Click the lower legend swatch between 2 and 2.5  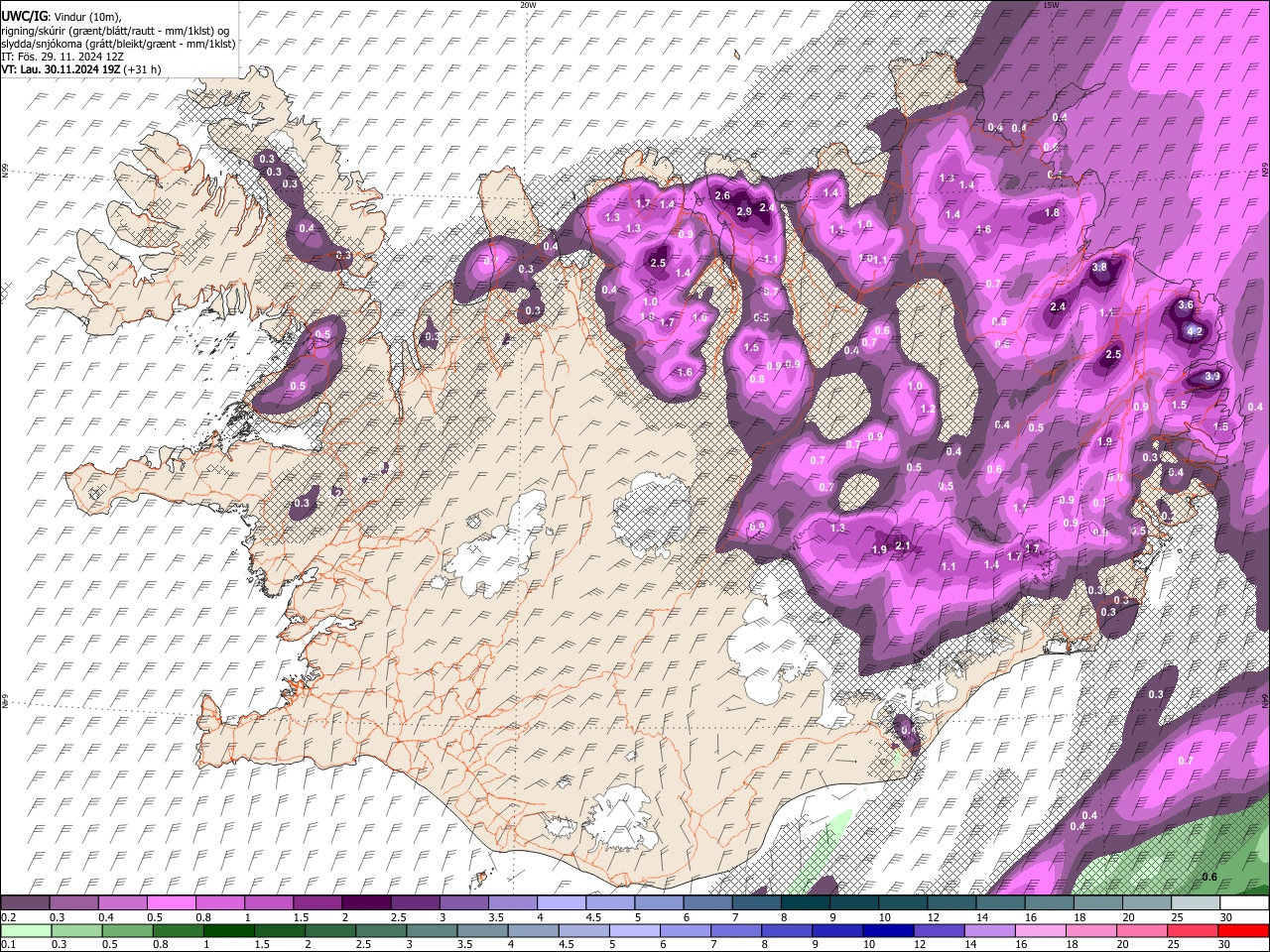click(x=330, y=931)
